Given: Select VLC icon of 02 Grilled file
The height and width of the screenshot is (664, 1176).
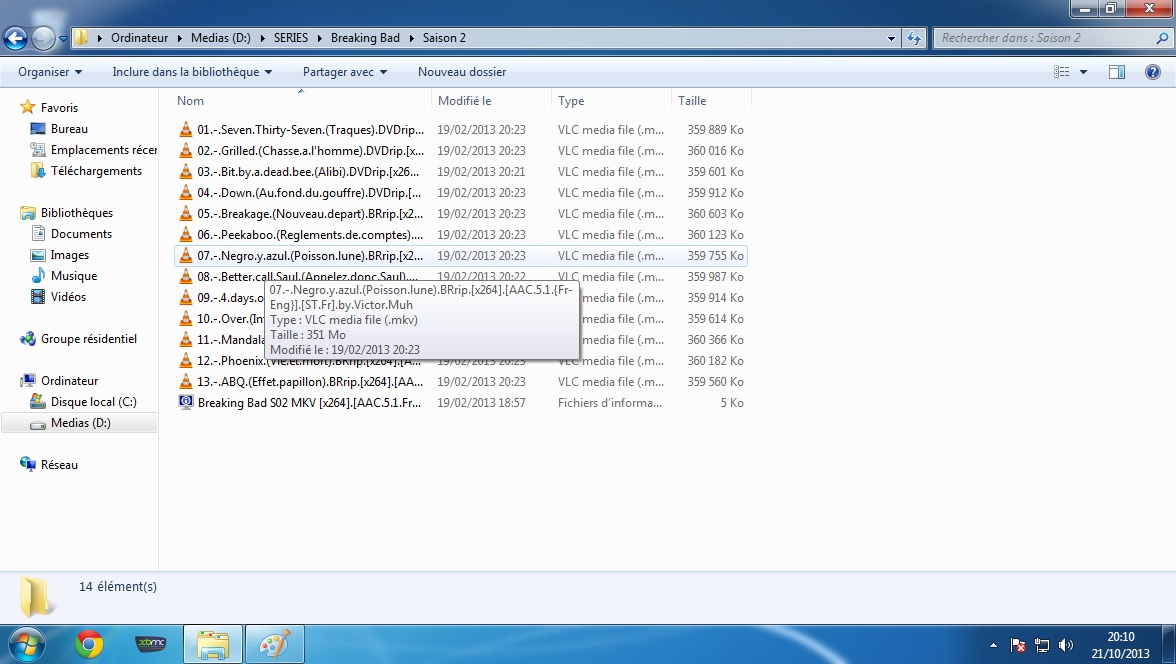Looking at the screenshot, I should click(186, 151).
